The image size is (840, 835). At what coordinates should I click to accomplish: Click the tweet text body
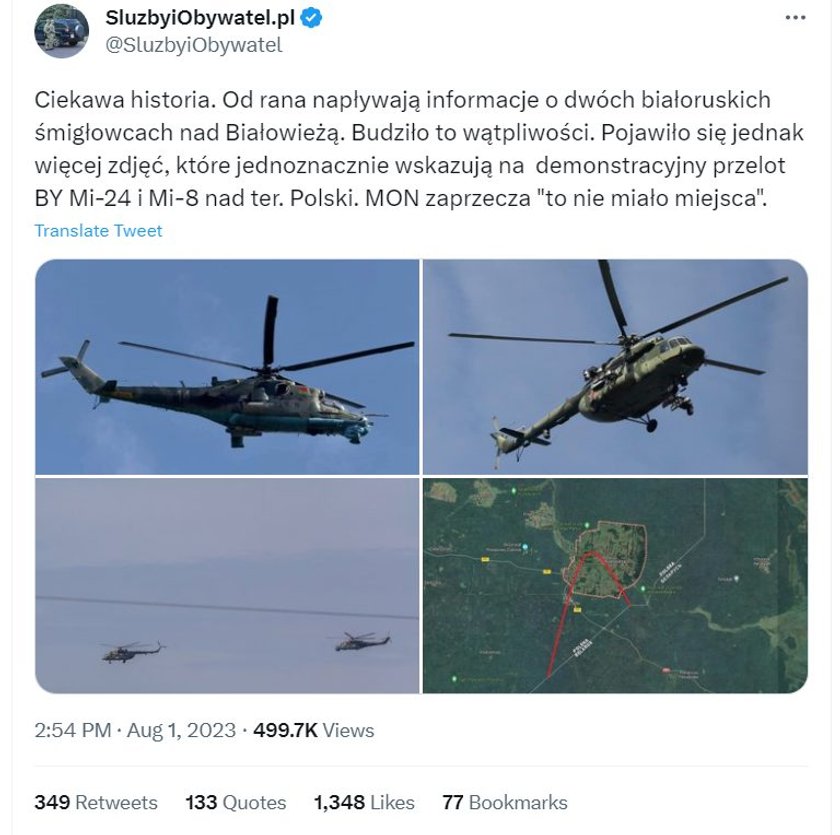pos(419,149)
